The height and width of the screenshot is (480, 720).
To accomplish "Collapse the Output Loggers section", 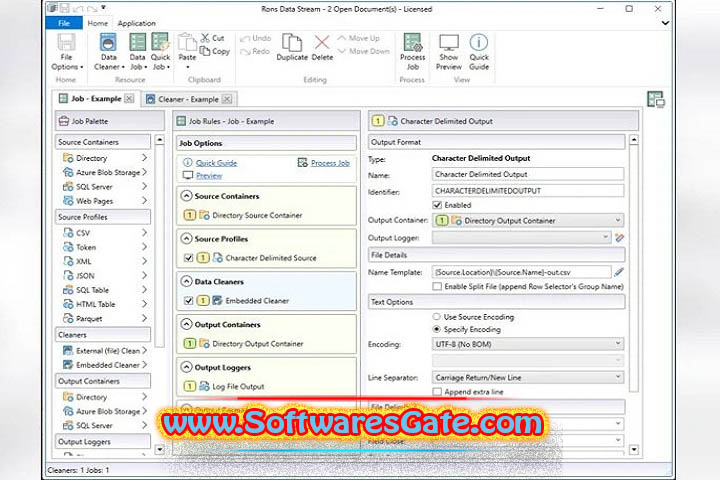I will pos(186,367).
